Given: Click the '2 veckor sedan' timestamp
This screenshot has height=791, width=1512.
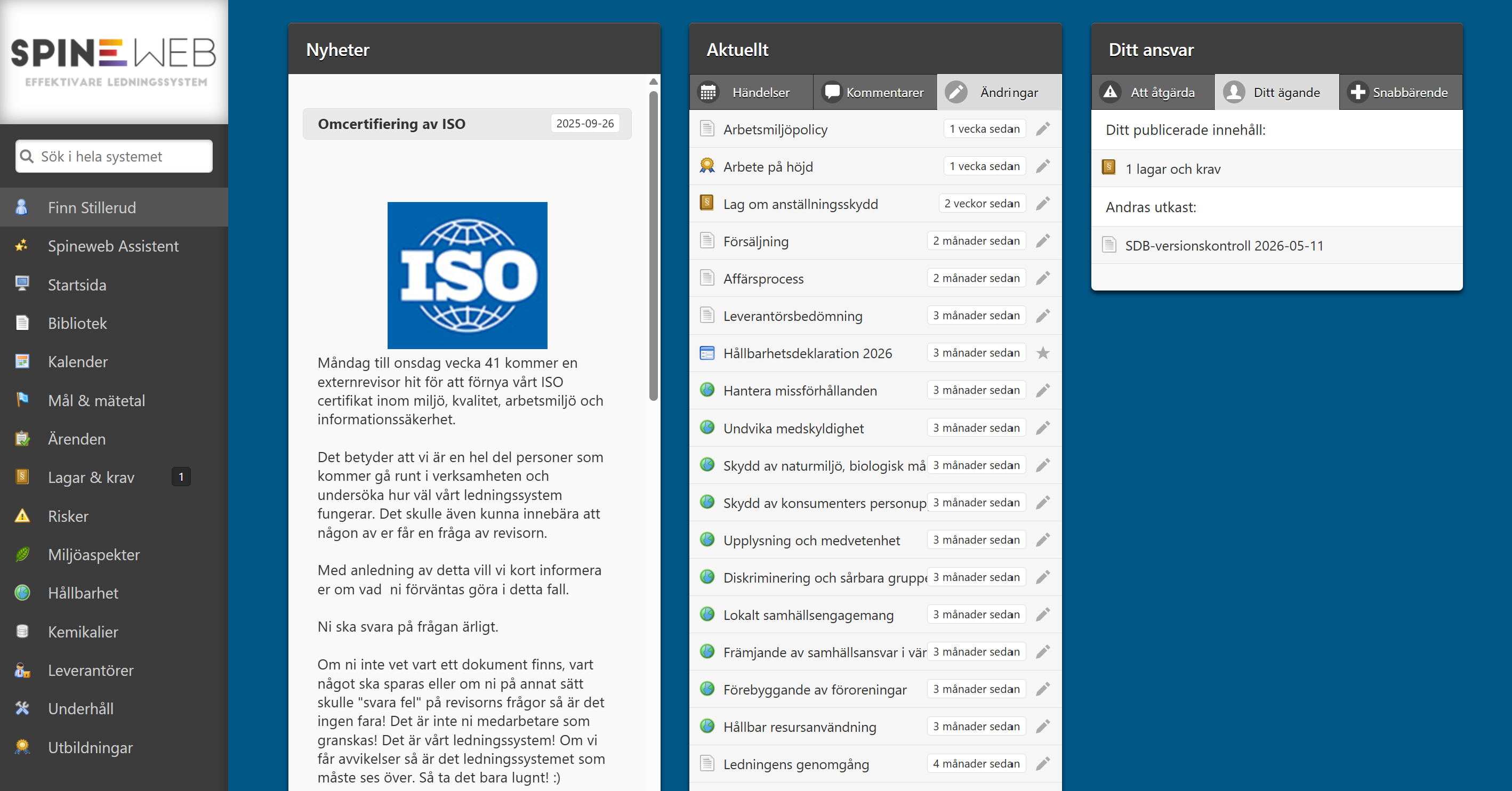Looking at the screenshot, I should coord(982,204).
